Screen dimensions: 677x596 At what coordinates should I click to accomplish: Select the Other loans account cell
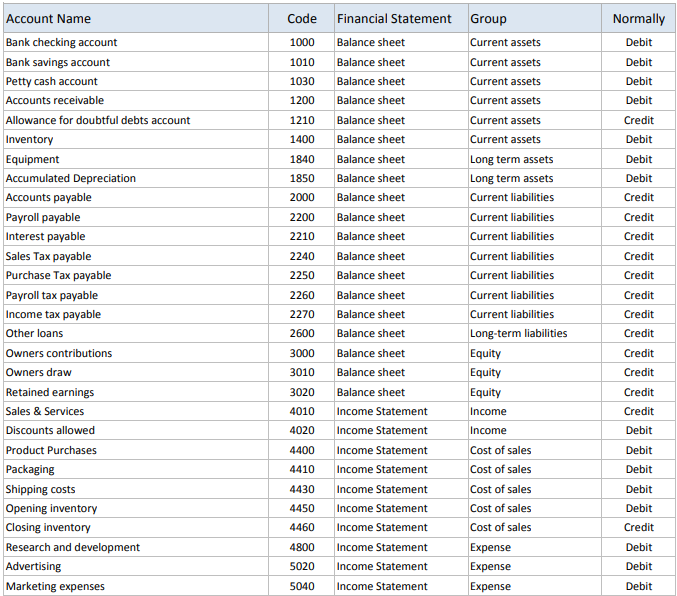coord(136,333)
